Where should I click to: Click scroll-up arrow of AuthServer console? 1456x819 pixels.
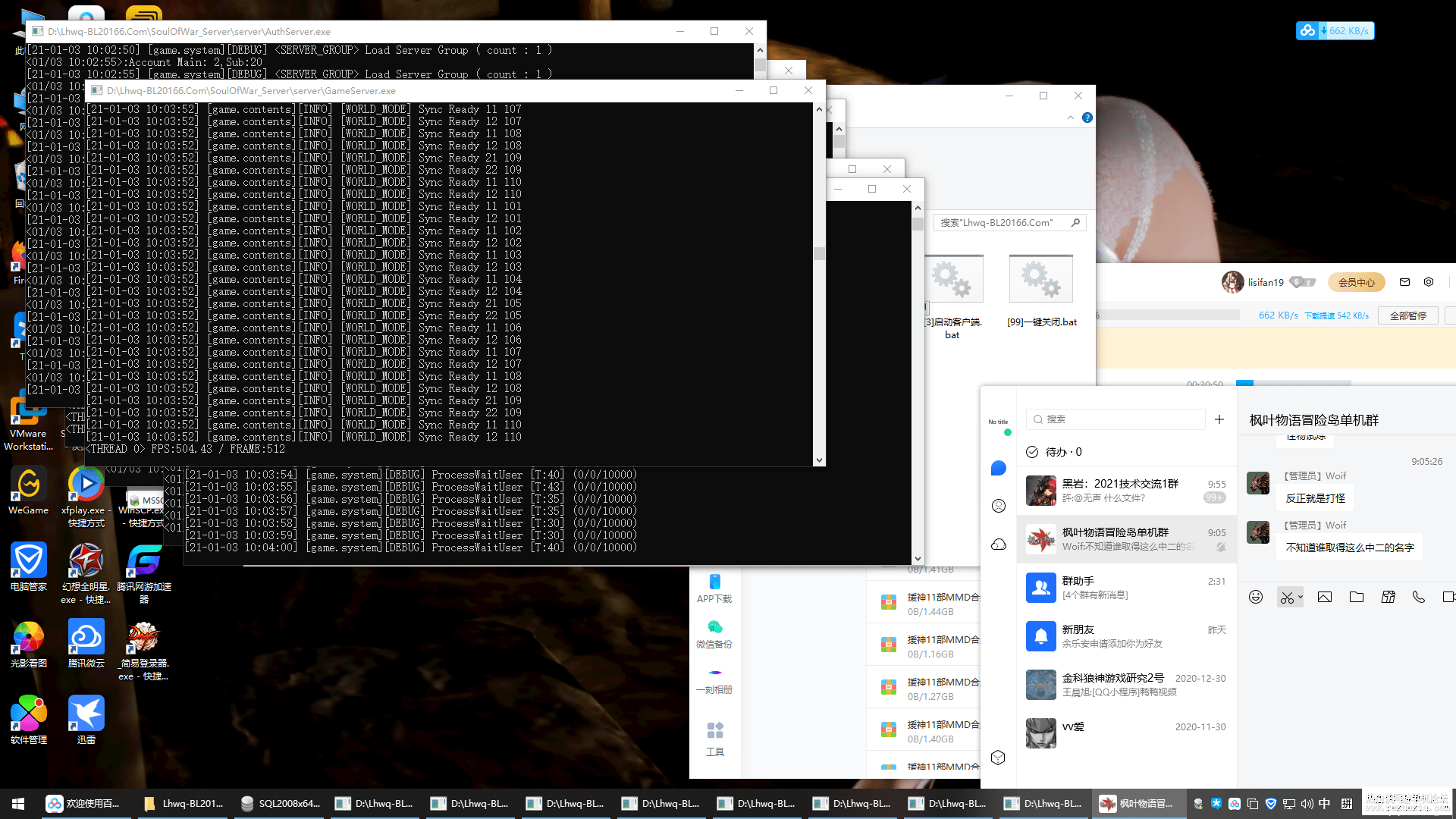coord(760,50)
